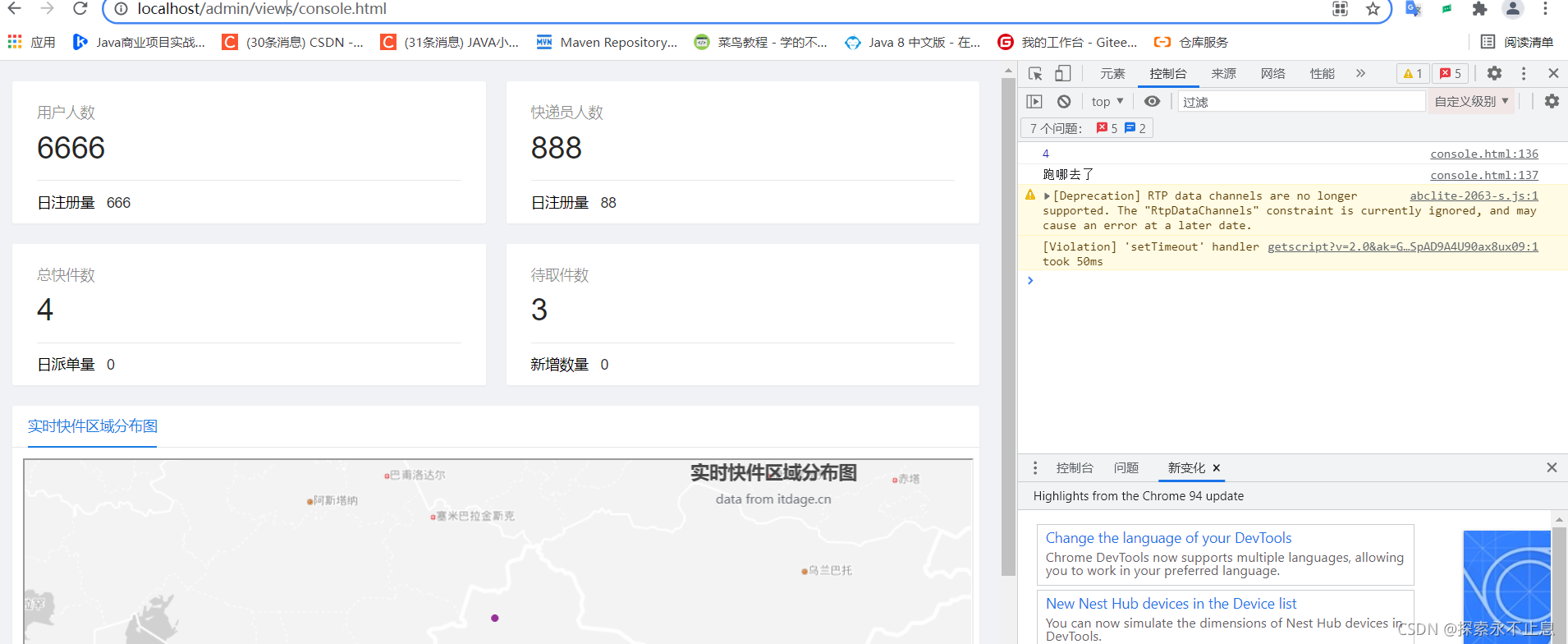The width and height of the screenshot is (1568, 644).
Task: Open DevTools settings gear in top bar
Action: pos(1494,73)
